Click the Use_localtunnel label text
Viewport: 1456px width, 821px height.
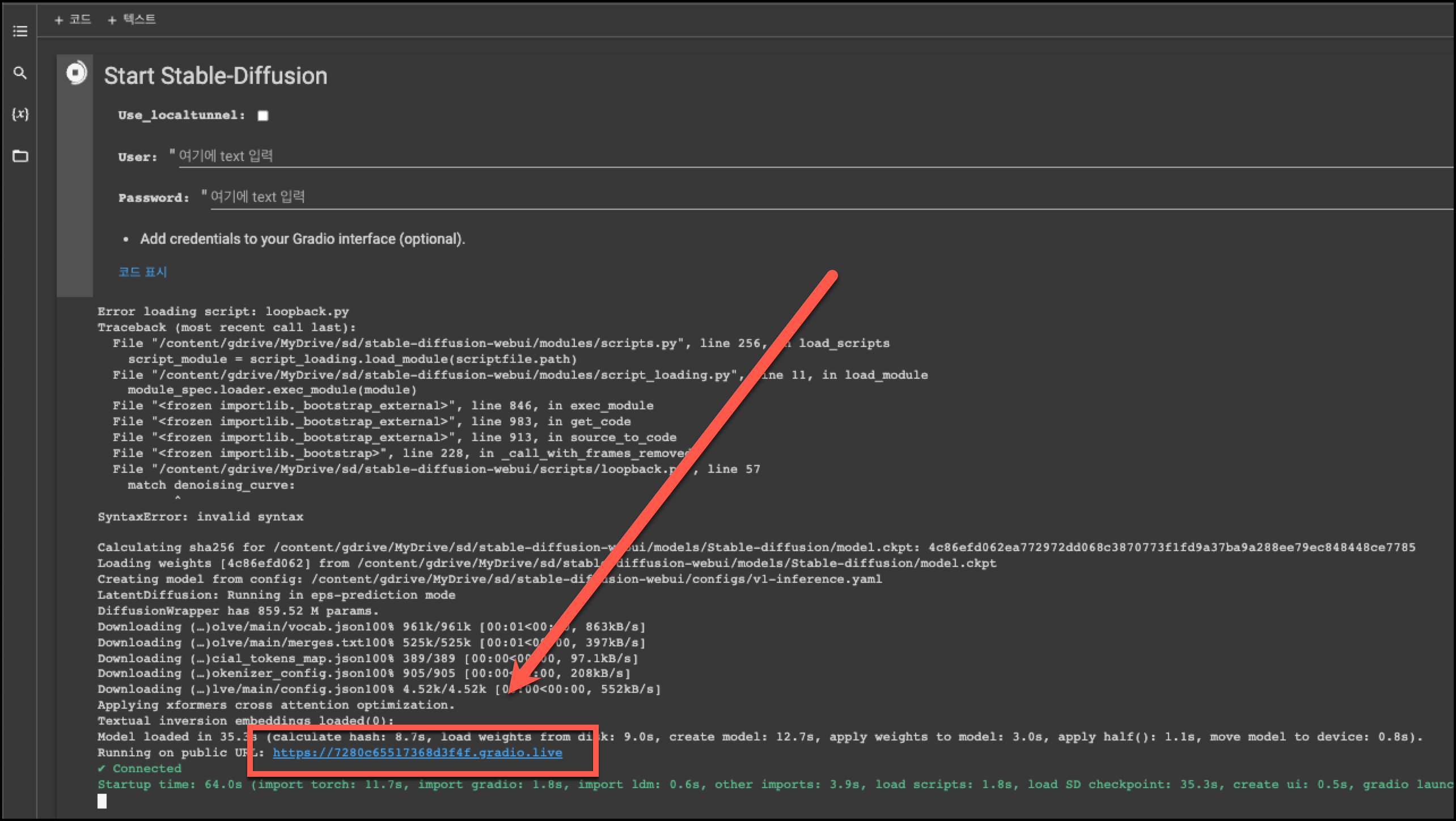(x=181, y=115)
